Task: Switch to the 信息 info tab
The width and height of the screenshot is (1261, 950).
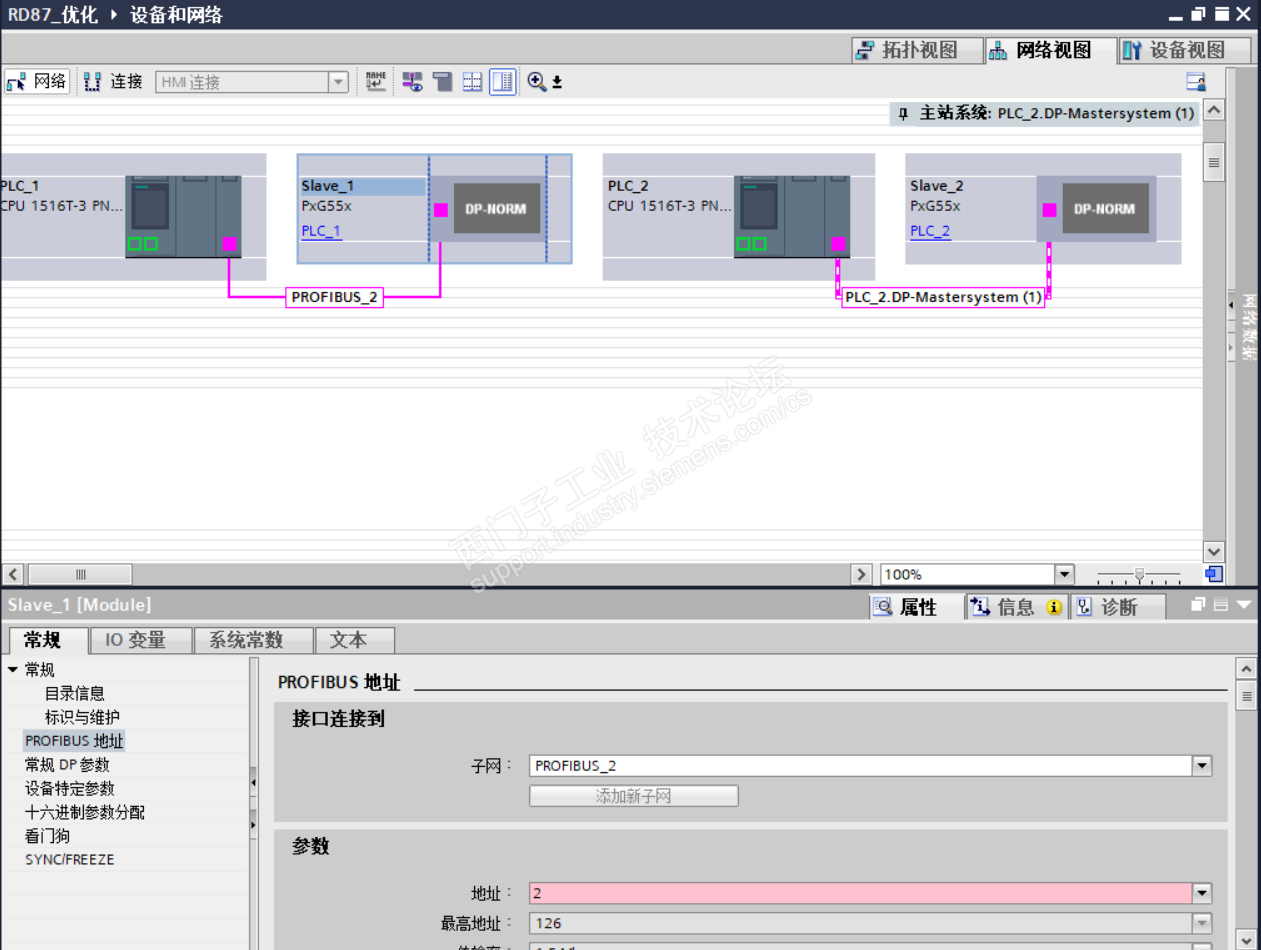Action: (x=1016, y=607)
